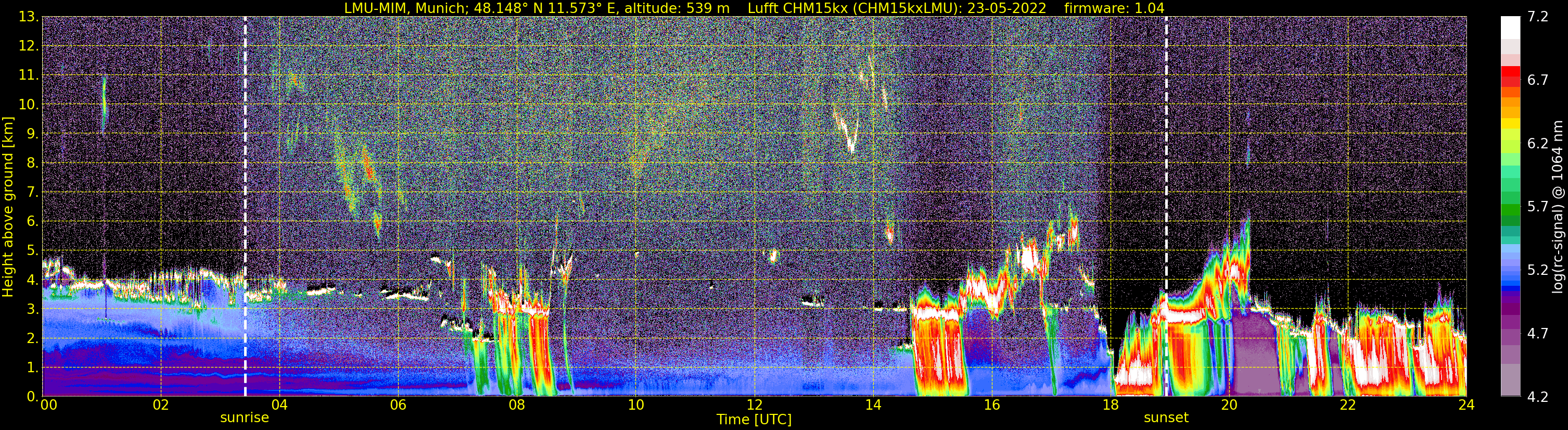
Task: Click height axis tick label 8
Action: pyautogui.click(x=32, y=163)
